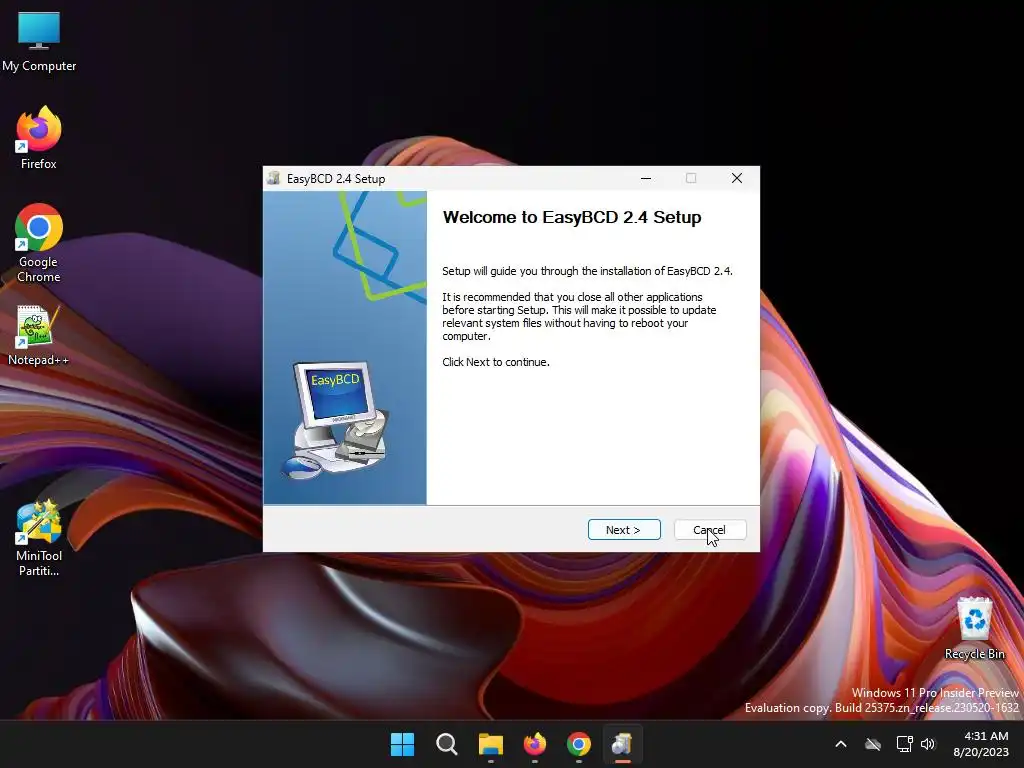This screenshot has width=1024, height=768.
Task: Select the Notepad++ desktop shortcut
Action: 39,336
